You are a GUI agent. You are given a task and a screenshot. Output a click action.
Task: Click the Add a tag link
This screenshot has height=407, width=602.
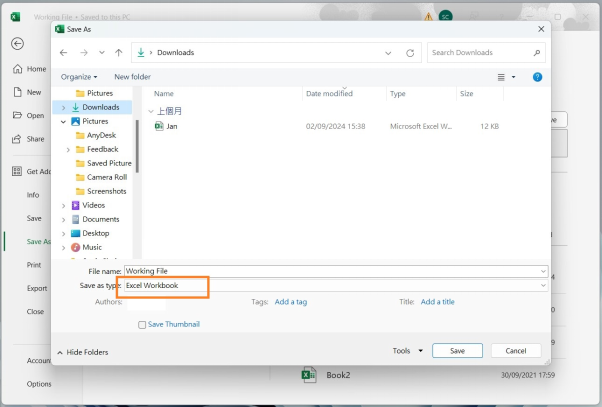(x=291, y=301)
